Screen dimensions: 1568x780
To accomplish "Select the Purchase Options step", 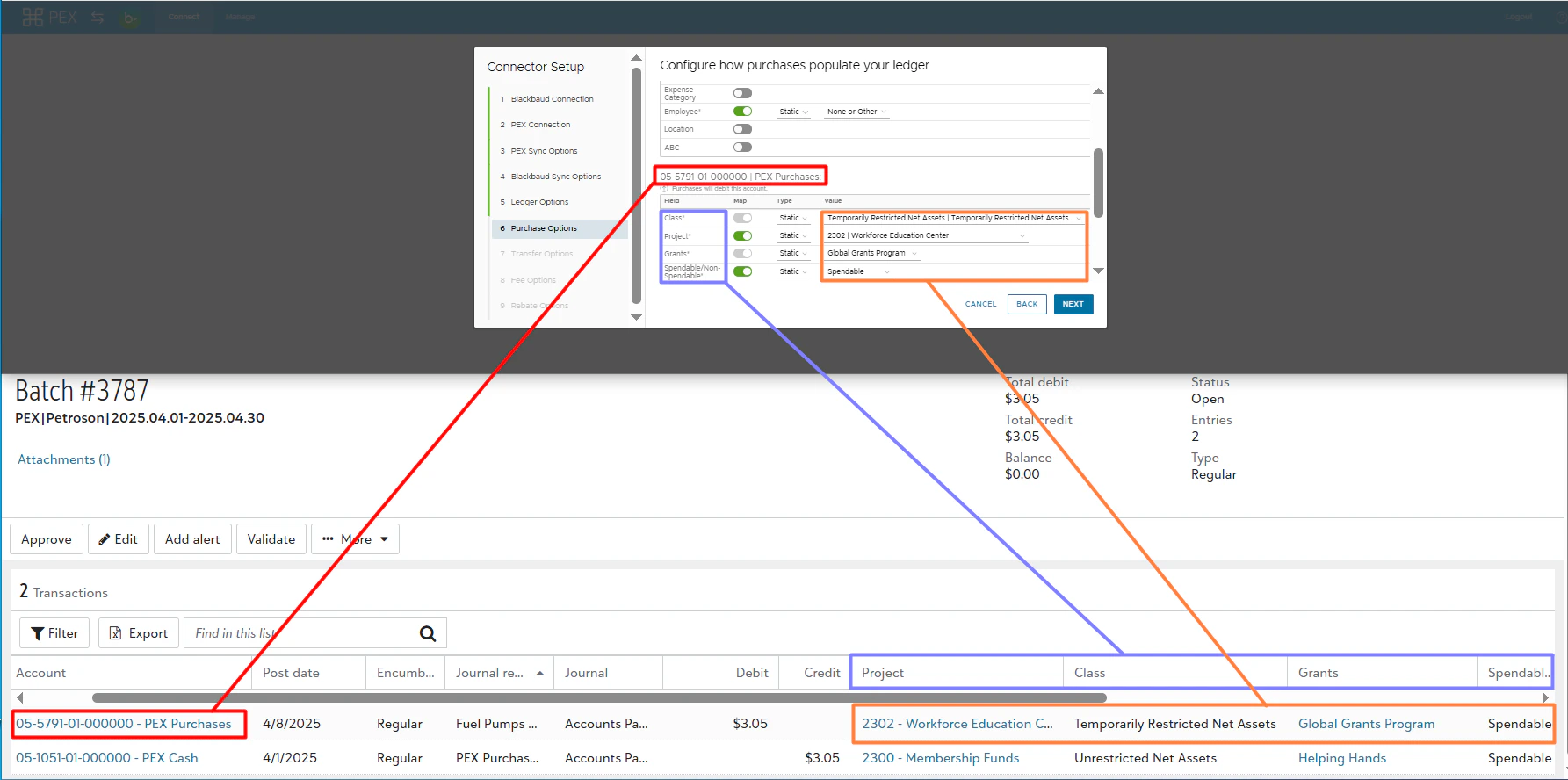I will 560,228.
